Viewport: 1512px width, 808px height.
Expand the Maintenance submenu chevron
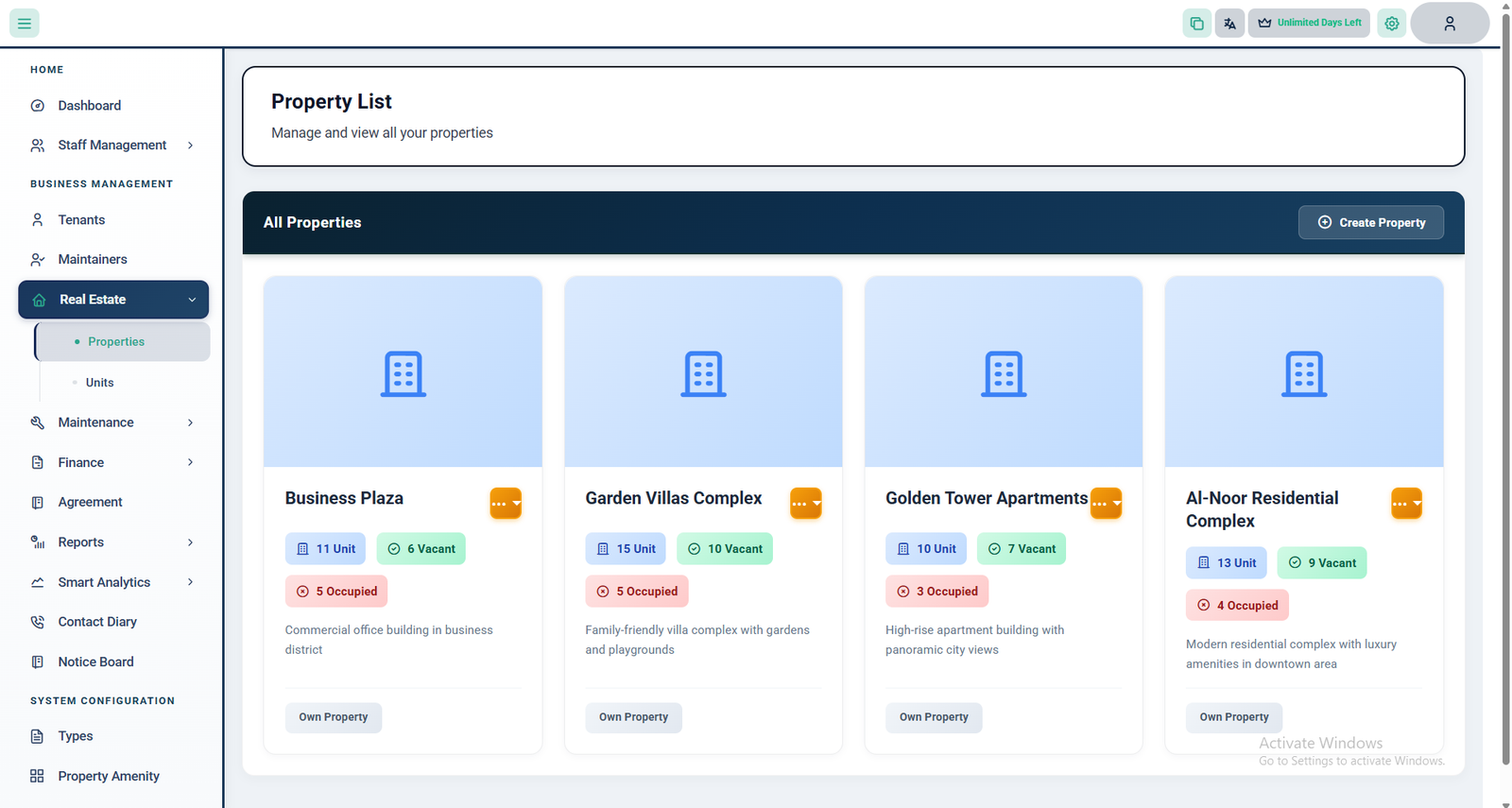(190, 422)
